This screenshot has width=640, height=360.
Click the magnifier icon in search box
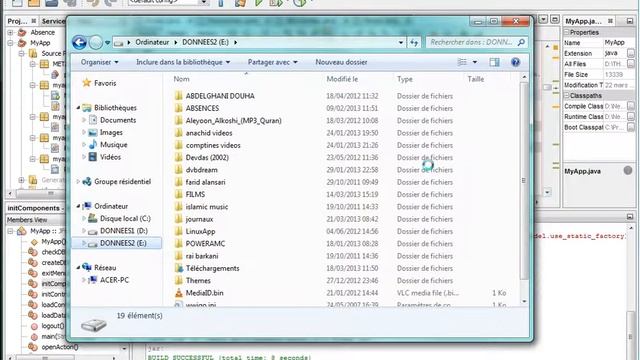point(521,42)
